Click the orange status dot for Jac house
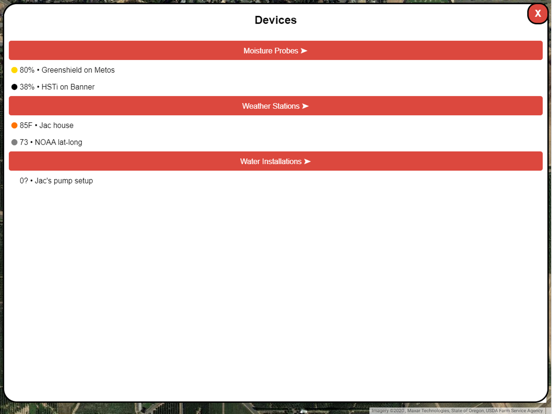 pos(14,125)
